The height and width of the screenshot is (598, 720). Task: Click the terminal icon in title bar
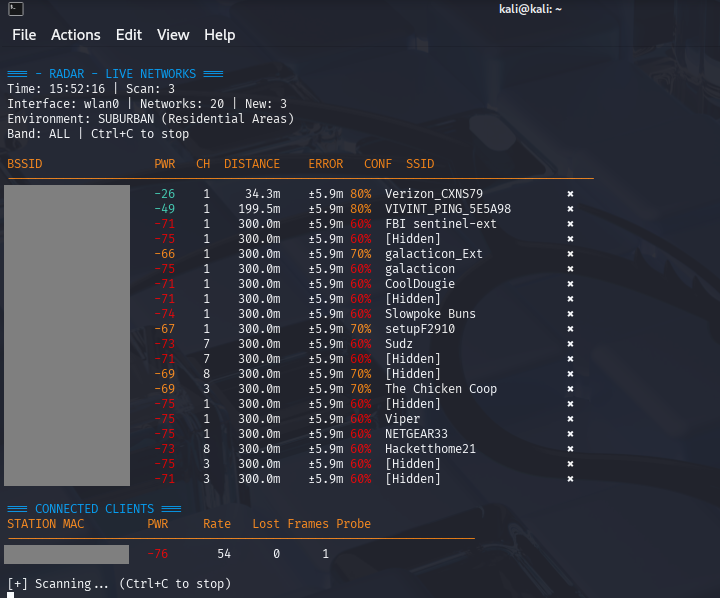pyautogui.click(x=16, y=9)
